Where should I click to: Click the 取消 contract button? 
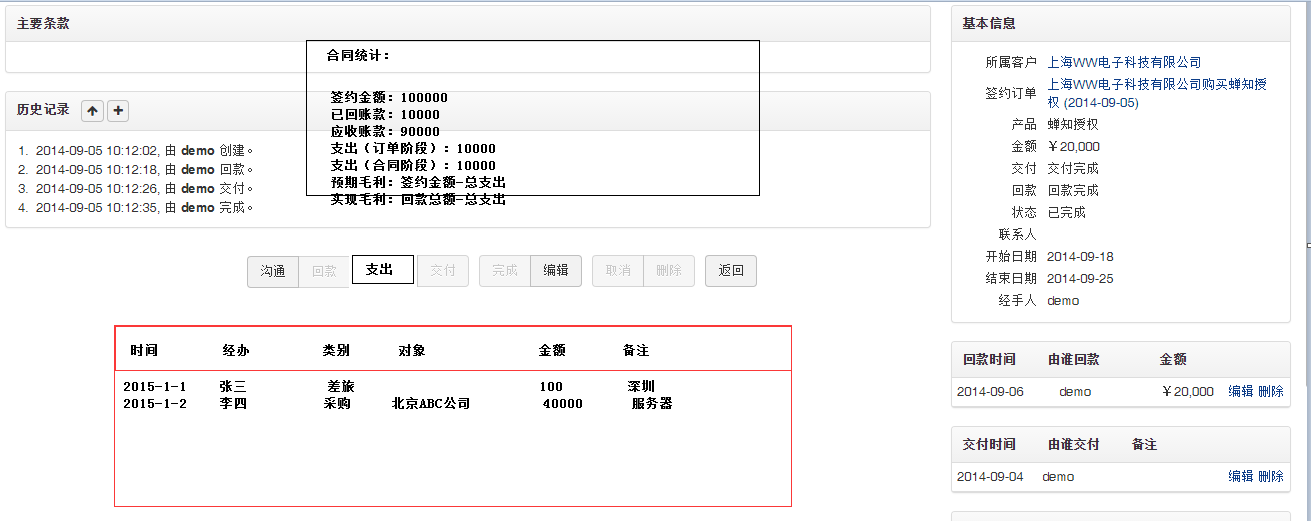point(619,271)
